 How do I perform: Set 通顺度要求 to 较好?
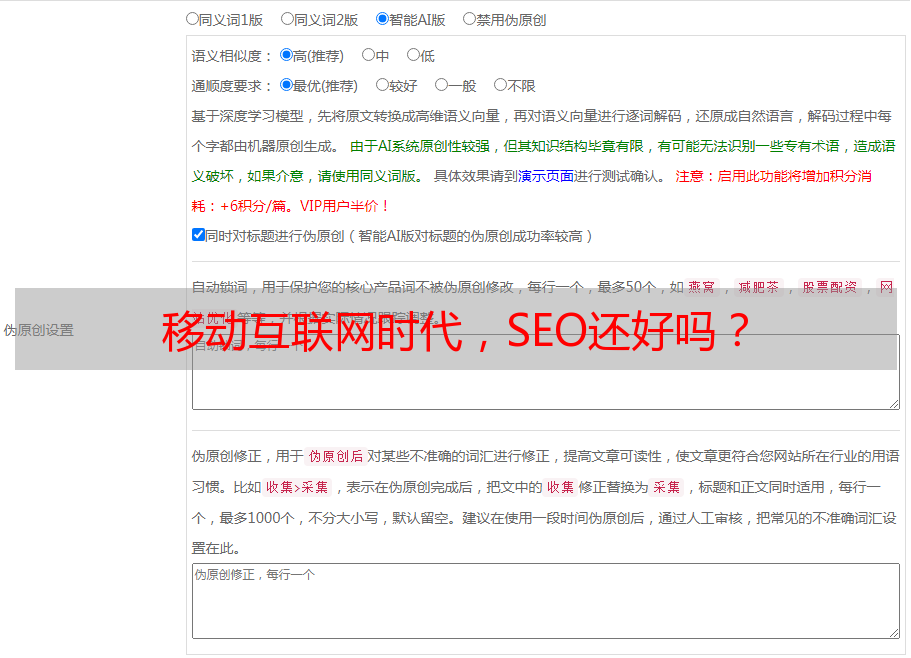coord(382,85)
